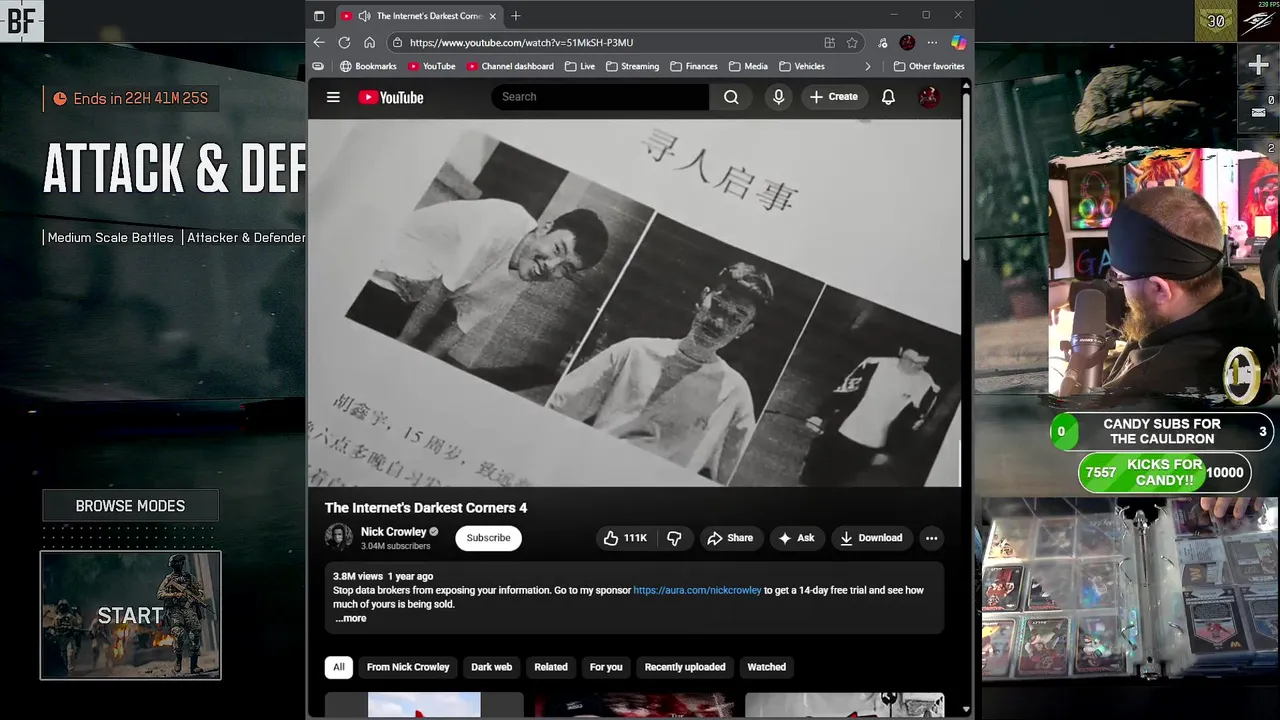Add this page to favorites star
The width and height of the screenshot is (1280, 720).
(x=852, y=42)
